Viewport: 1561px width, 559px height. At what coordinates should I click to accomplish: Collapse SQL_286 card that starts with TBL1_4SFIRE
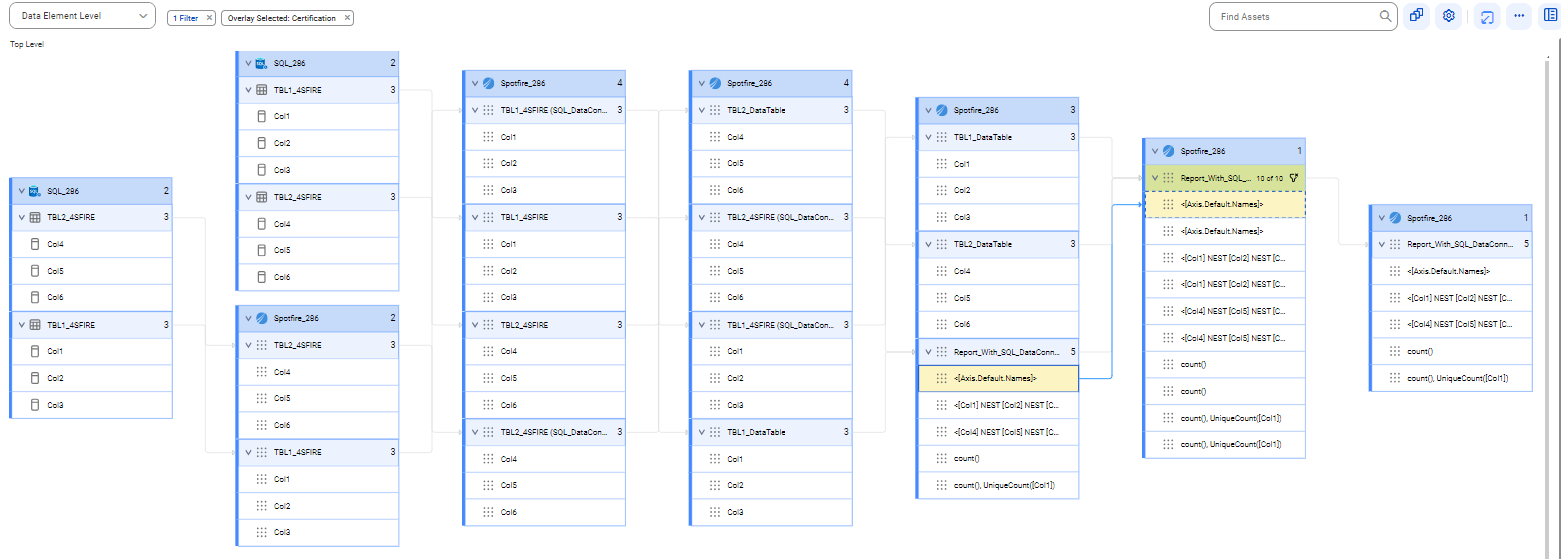248,63
